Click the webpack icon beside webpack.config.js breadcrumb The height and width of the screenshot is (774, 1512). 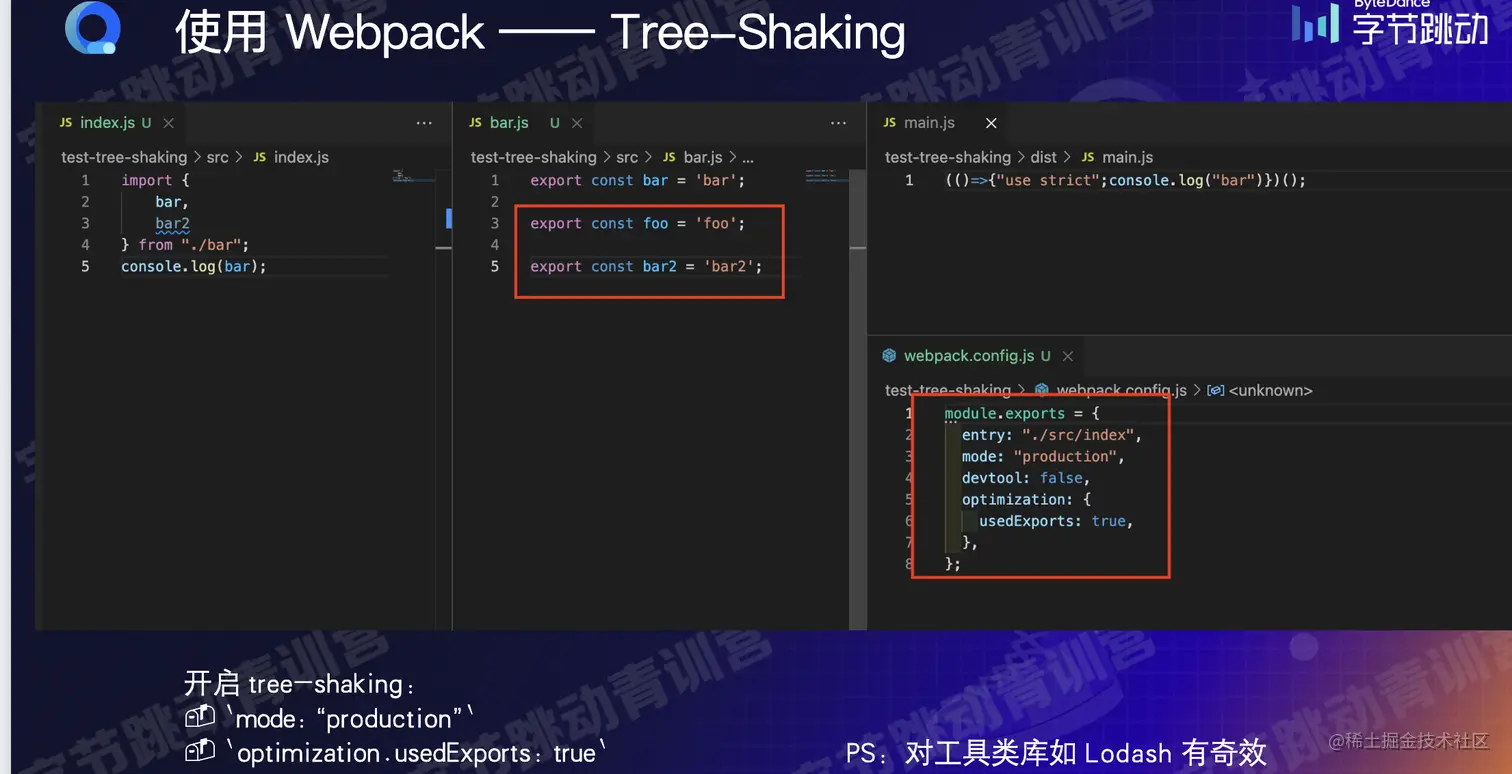point(1041,390)
